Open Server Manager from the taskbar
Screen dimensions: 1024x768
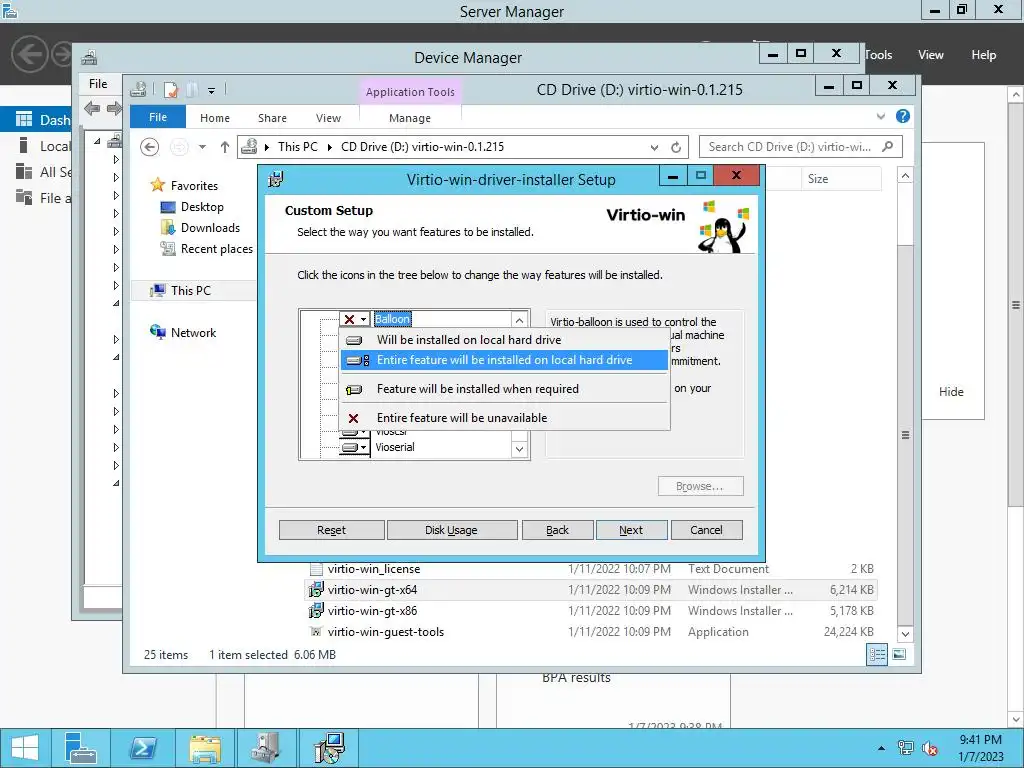pos(81,748)
